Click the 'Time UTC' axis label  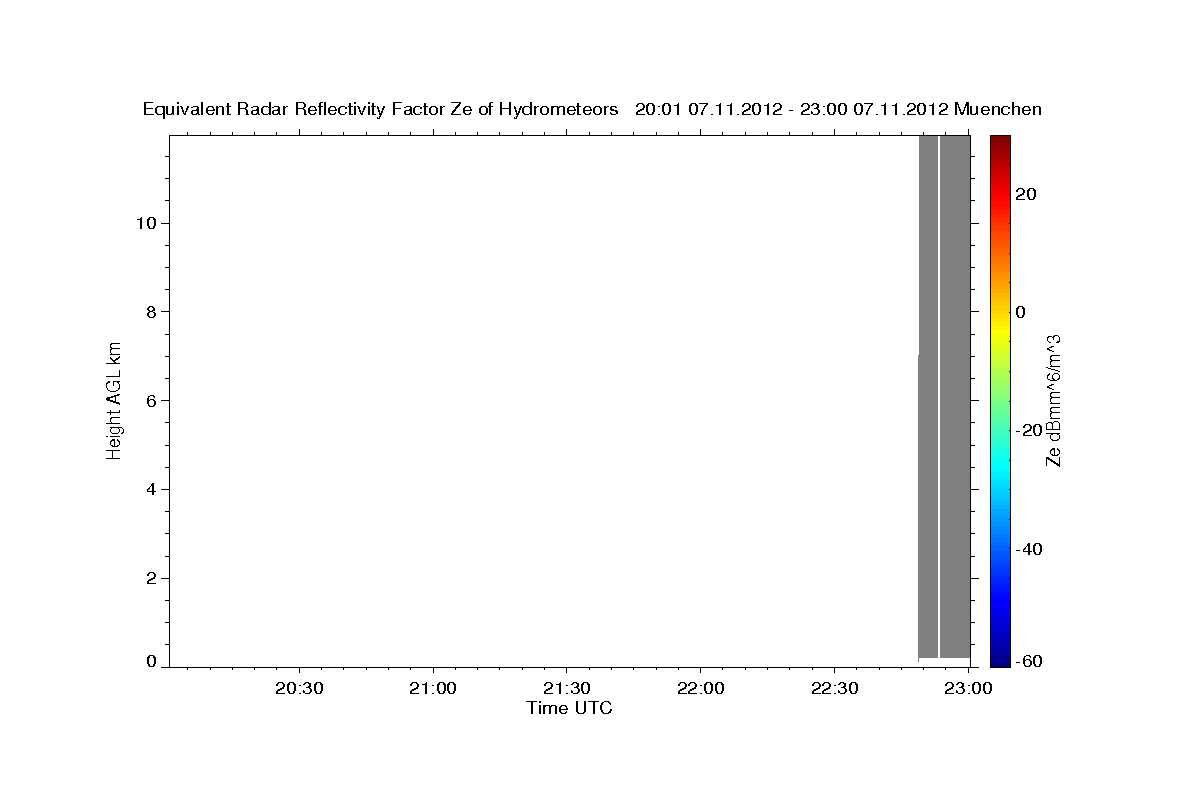click(x=569, y=708)
